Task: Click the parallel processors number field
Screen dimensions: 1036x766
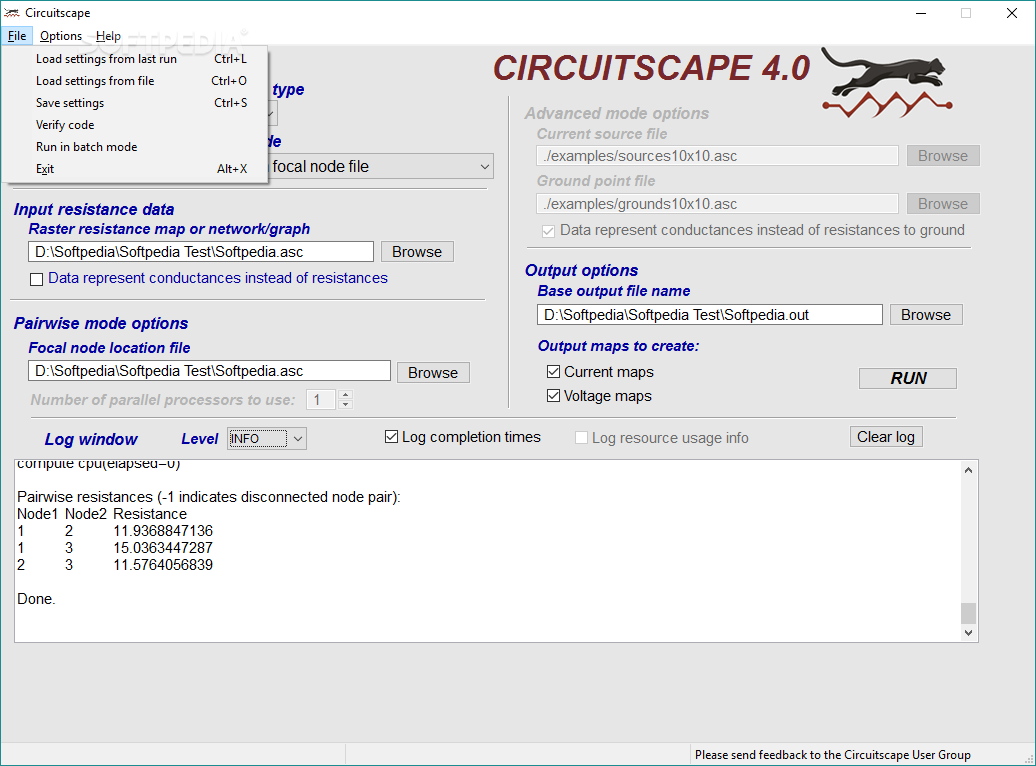Action: [322, 400]
